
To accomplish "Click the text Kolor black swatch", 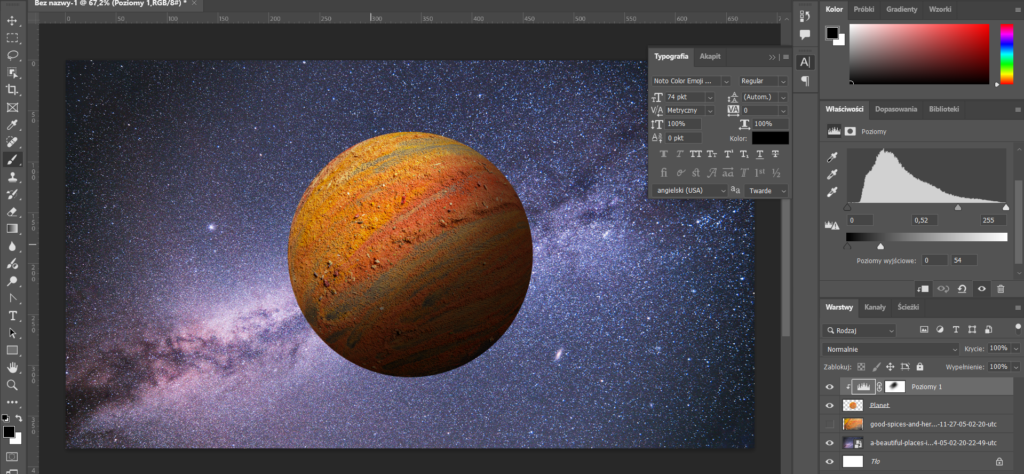I will [x=770, y=138].
